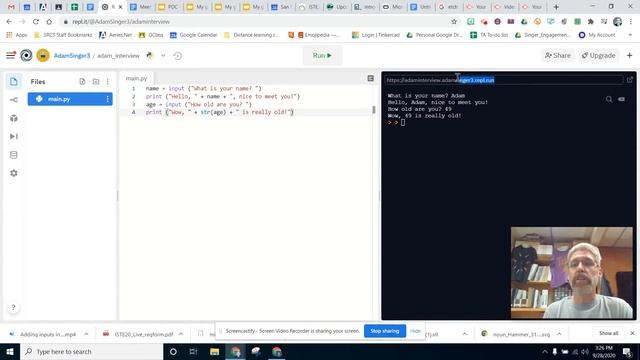640x360 pixels.
Task: Open the TA To-do list bookmark
Action: (489, 35)
